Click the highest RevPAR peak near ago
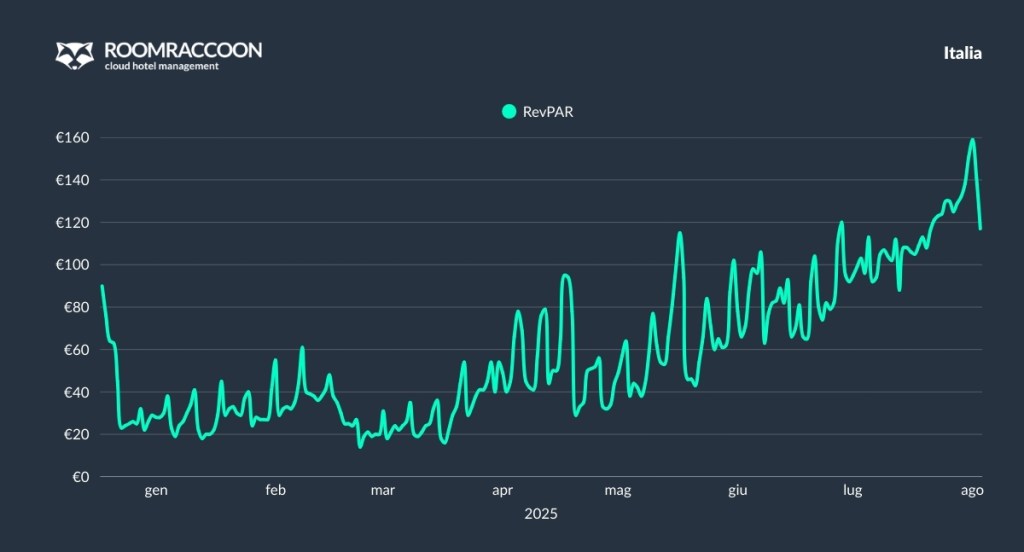The height and width of the screenshot is (552, 1024). coord(972,140)
